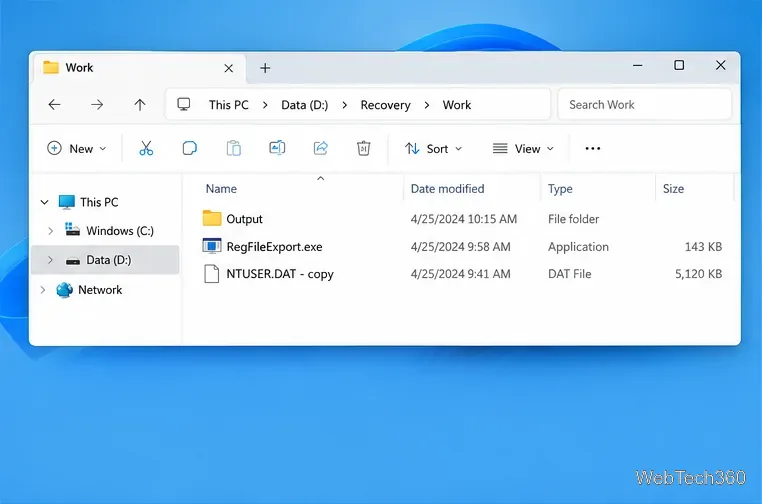
Task: Click chevron after This PC in breadcrumb
Action: (265, 105)
